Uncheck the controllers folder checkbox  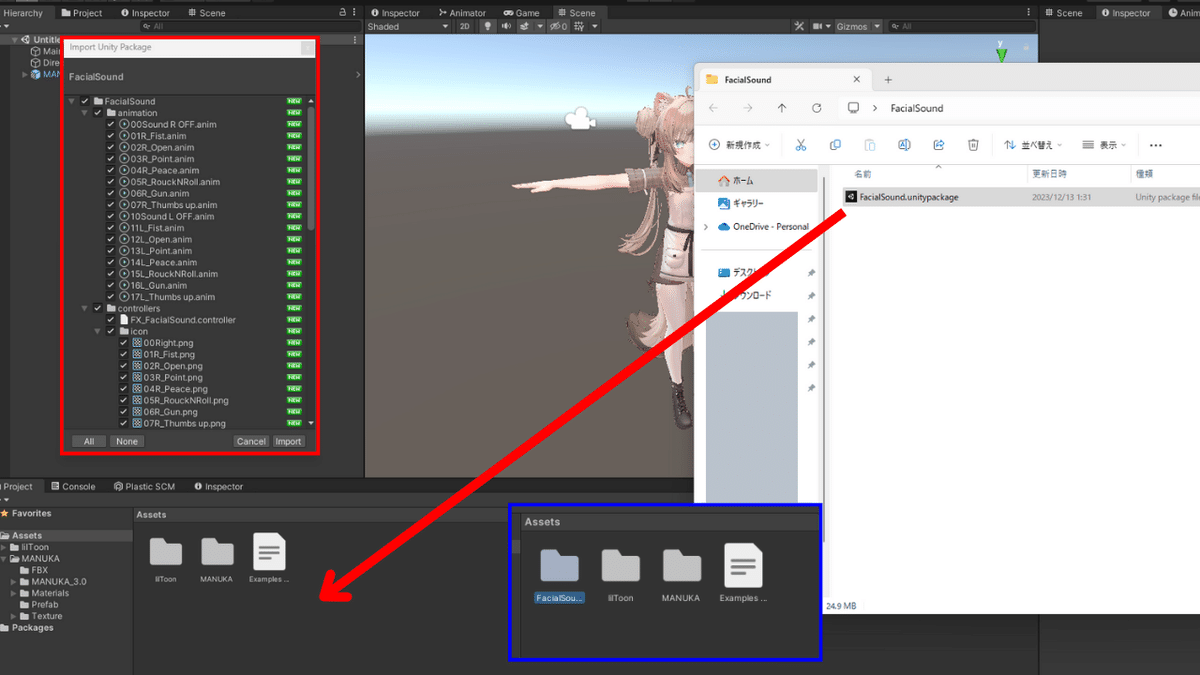pyautogui.click(x=97, y=308)
